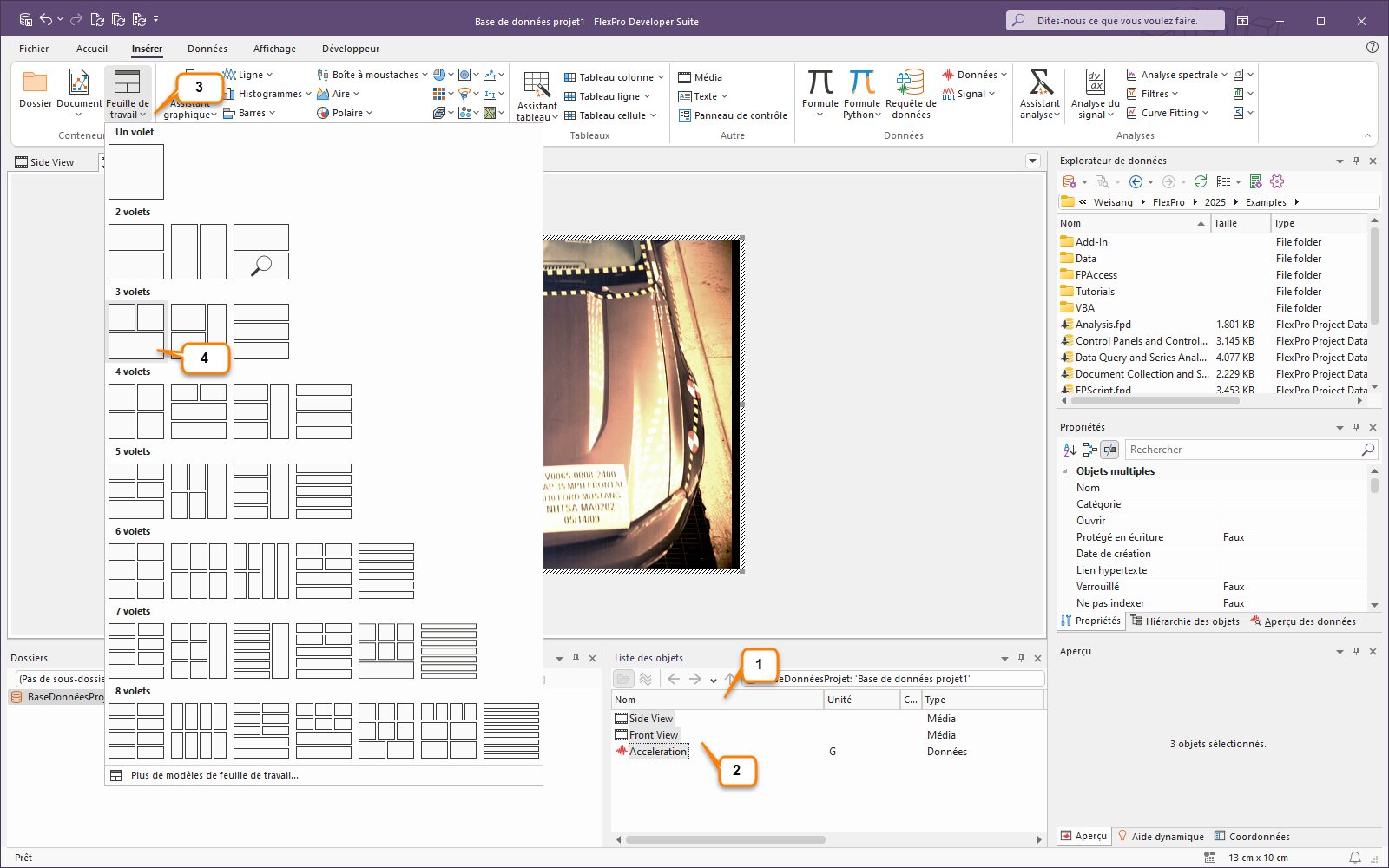Pin the Liste des objets panel
This screenshot has height=868, width=1389.
click(x=1021, y=658)
